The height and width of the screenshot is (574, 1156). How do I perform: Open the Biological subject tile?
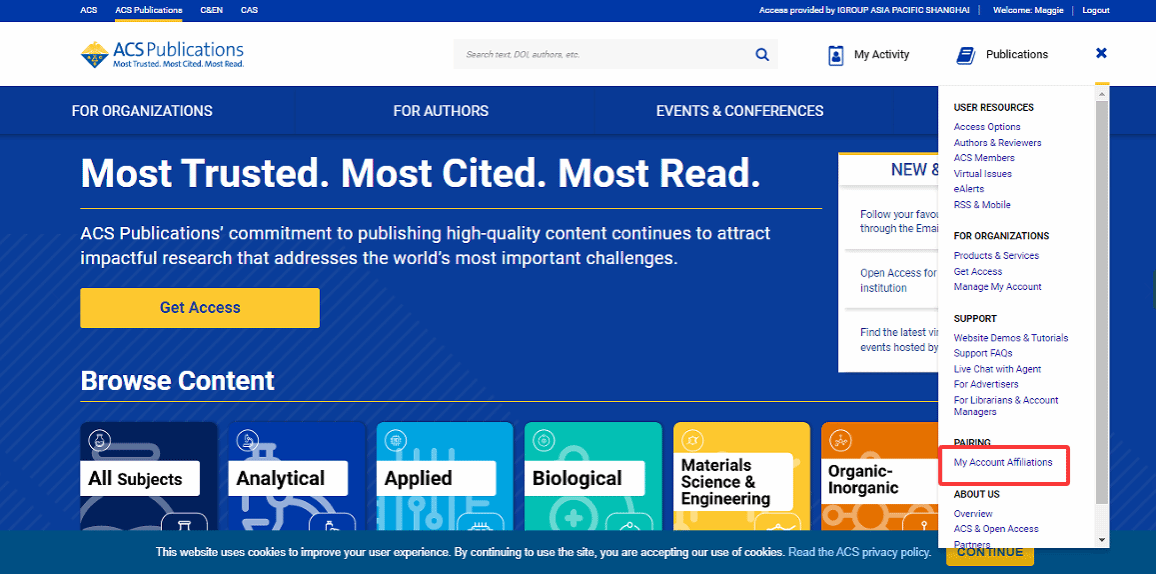pos(593,477)
